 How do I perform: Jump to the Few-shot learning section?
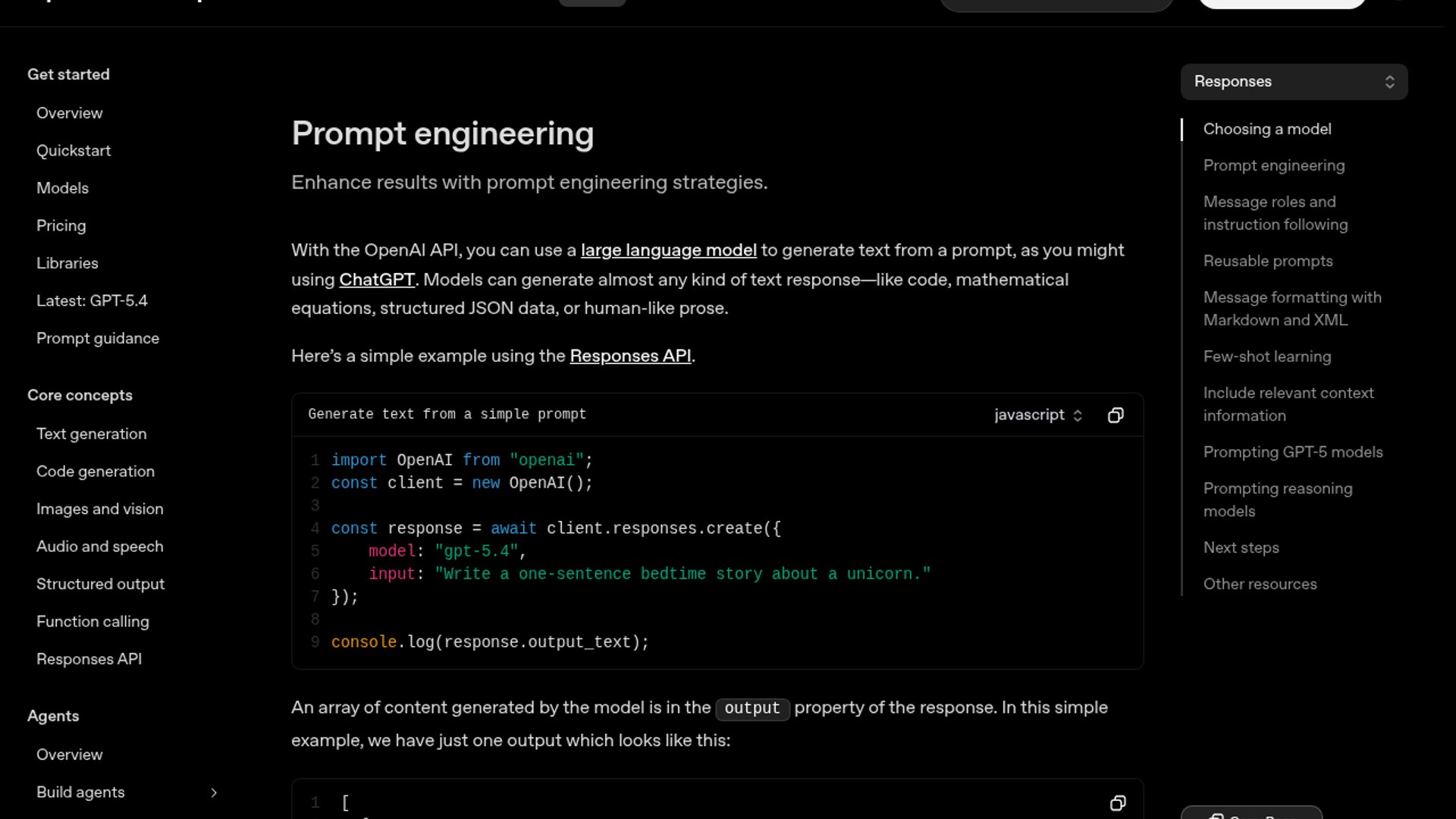pyautogui.click(x=1266, y=356)
